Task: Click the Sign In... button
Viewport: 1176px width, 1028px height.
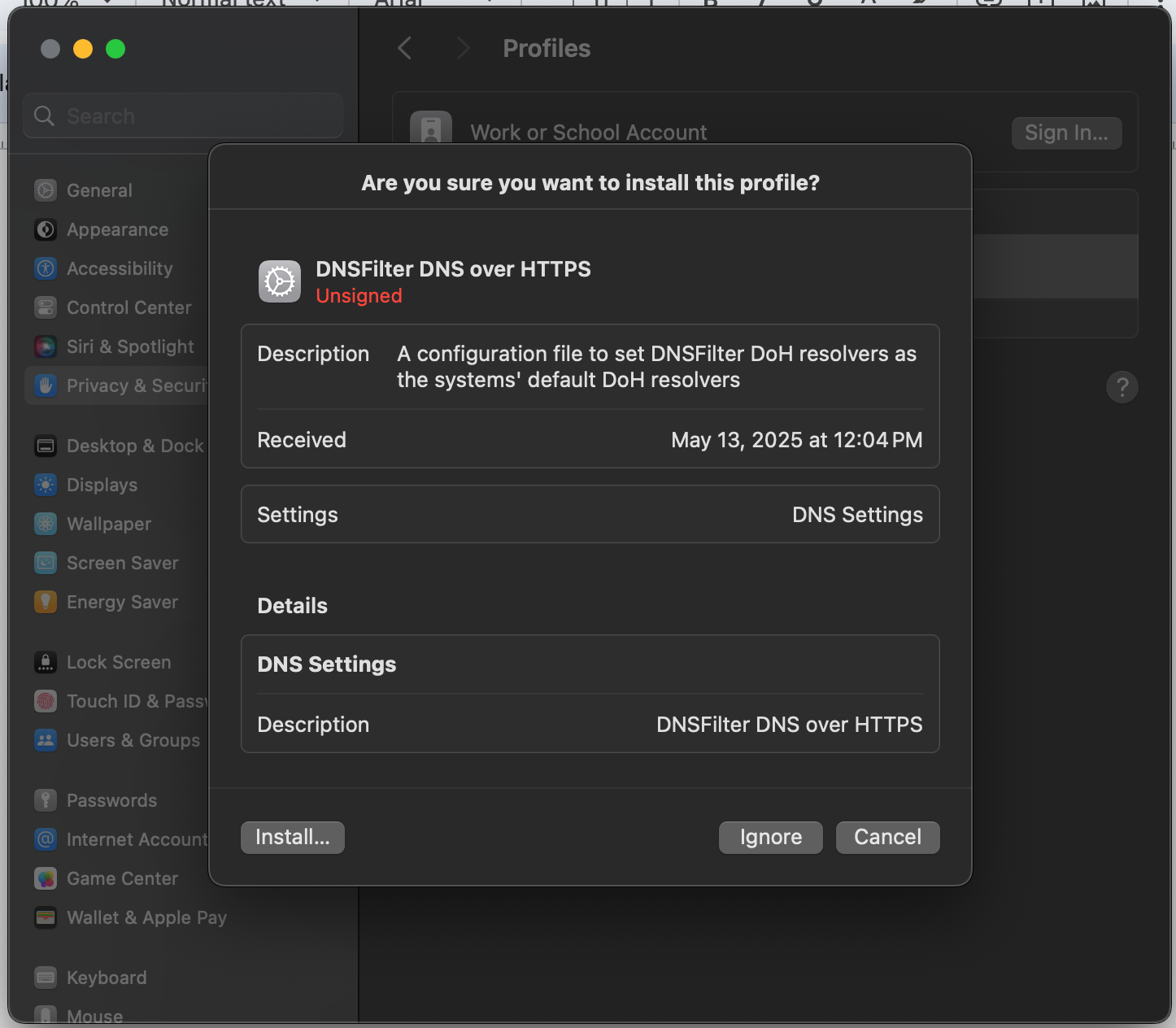Action: click(x=1067, y=133)
